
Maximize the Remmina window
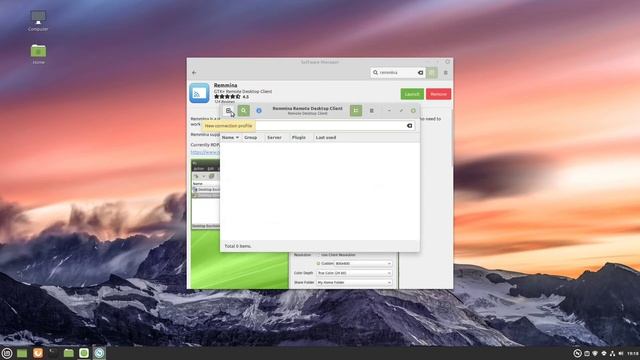tap(401, 111)
